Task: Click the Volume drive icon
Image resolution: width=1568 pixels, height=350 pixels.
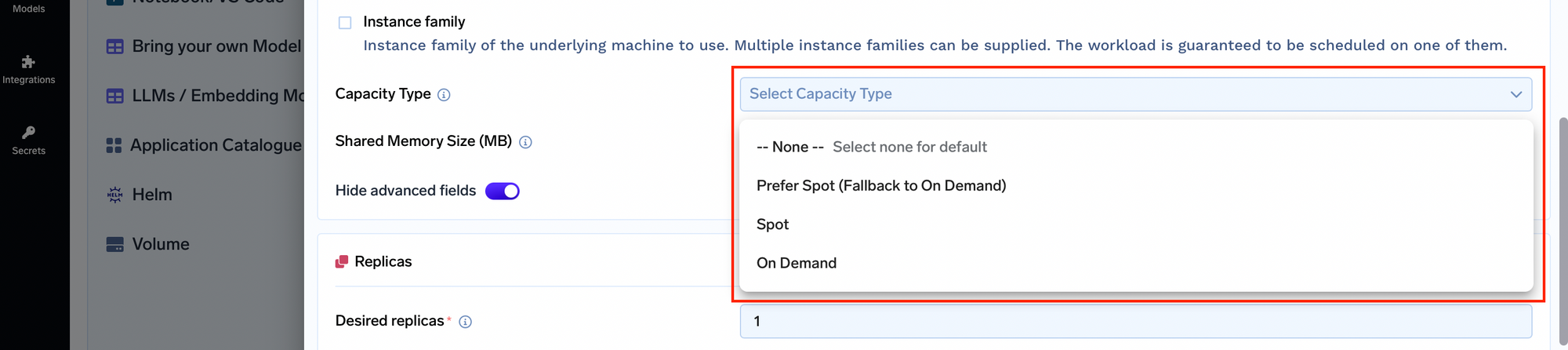Action: tap(114, 244)
